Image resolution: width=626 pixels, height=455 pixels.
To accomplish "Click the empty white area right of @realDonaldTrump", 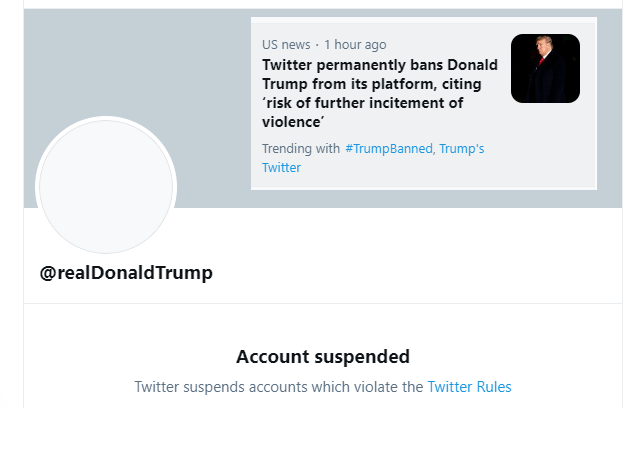I will click(x=420, y=273).
